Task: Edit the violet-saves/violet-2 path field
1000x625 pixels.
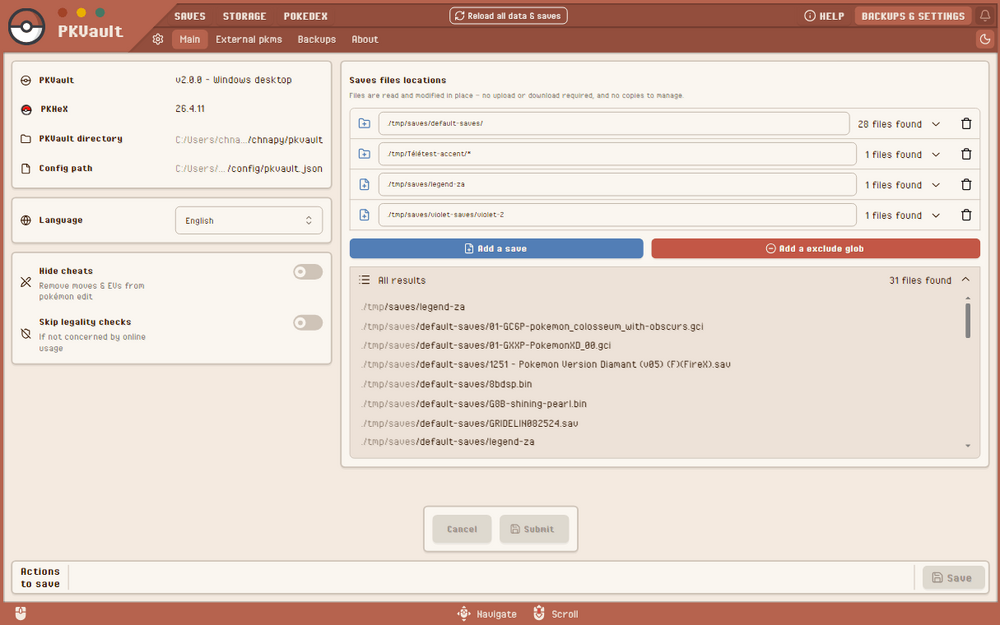Action: [x=617, y=216]
